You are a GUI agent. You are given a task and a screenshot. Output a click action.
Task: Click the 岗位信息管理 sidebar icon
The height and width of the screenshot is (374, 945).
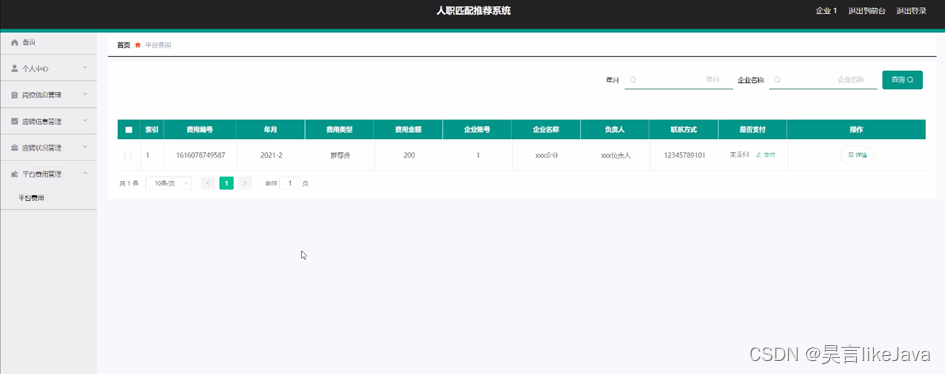click(15, 95)
